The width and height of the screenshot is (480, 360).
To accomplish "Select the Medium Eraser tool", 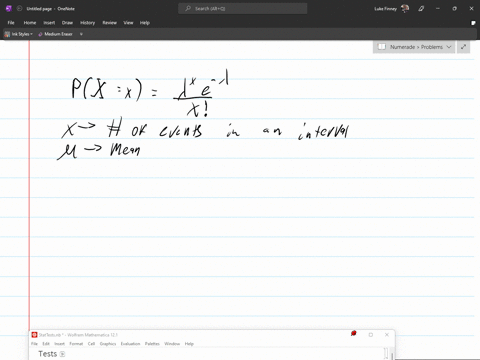I will (x=55, y=34).
